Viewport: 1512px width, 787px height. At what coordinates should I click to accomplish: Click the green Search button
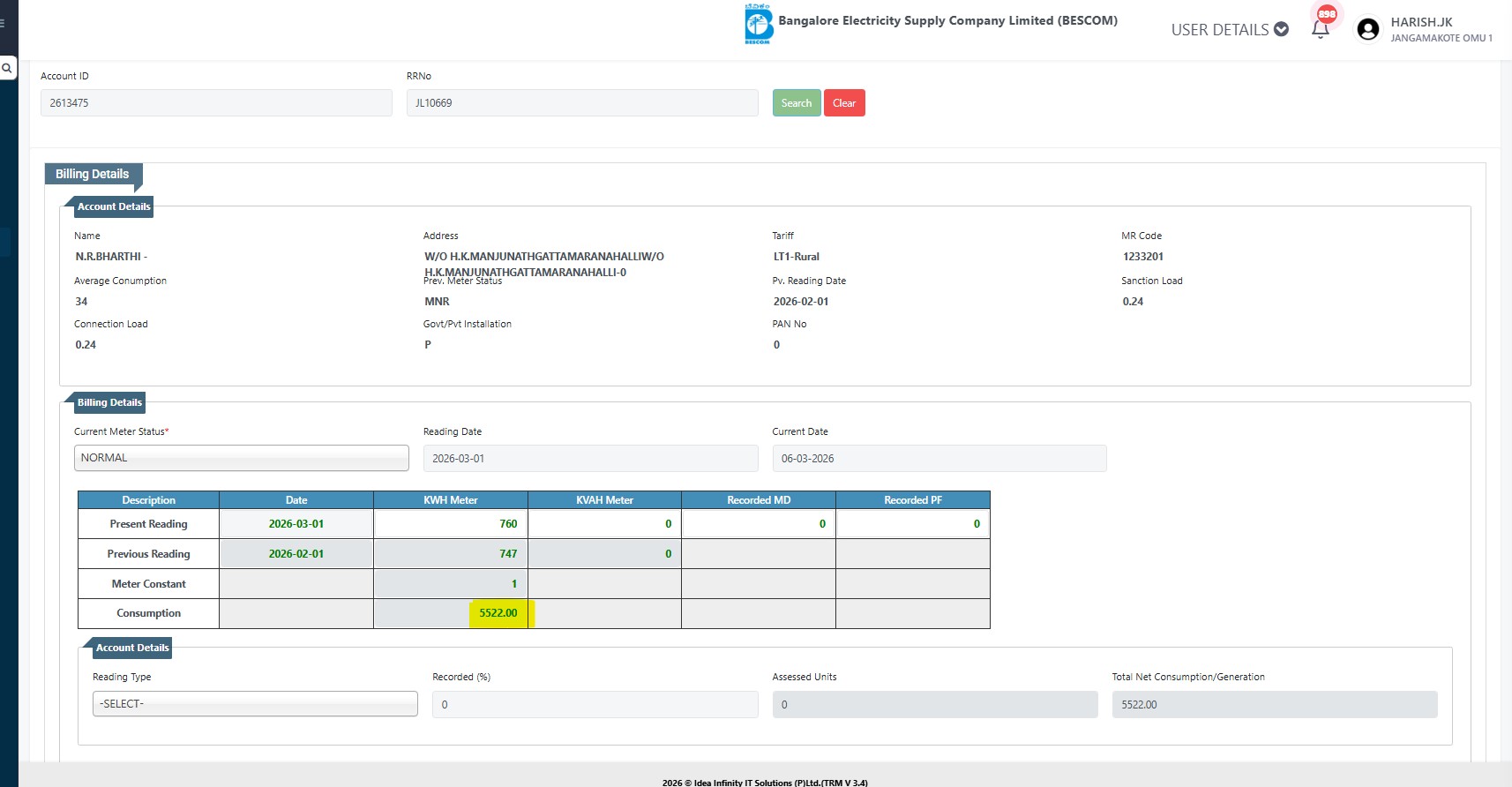796,103
